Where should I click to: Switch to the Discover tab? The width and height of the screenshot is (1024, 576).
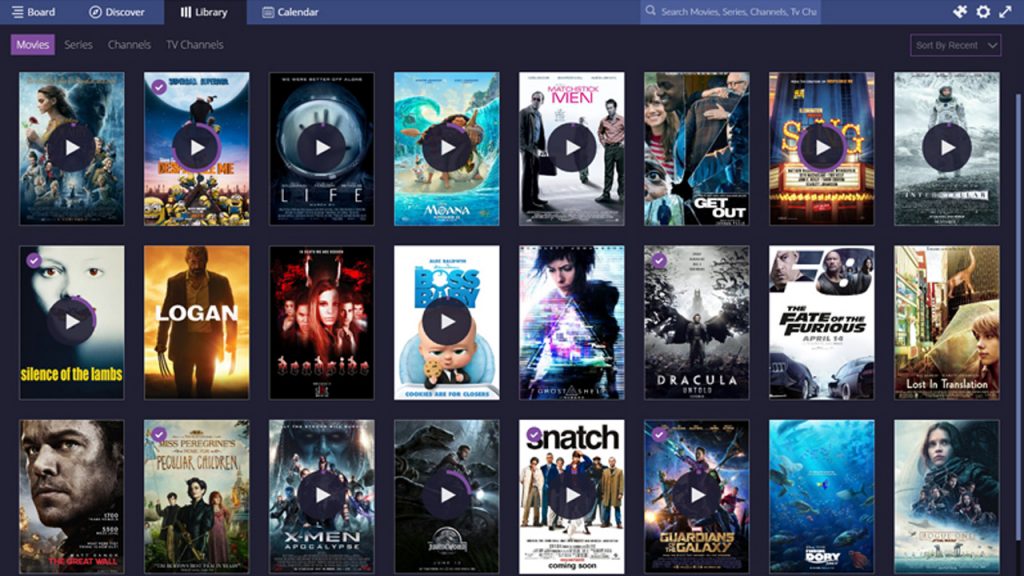point(117,12)
